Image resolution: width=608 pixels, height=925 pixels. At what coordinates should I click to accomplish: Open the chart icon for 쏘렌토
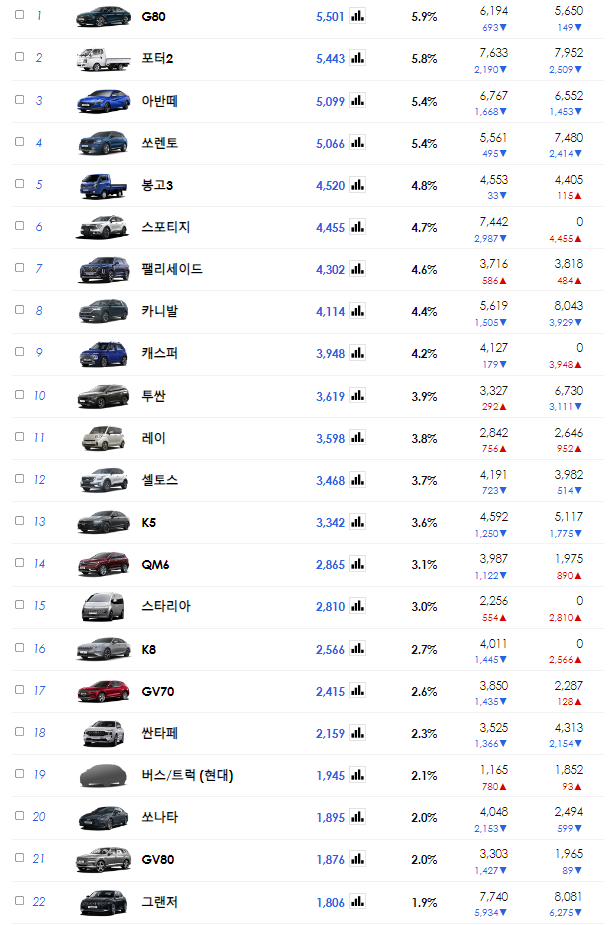[357, 143]
